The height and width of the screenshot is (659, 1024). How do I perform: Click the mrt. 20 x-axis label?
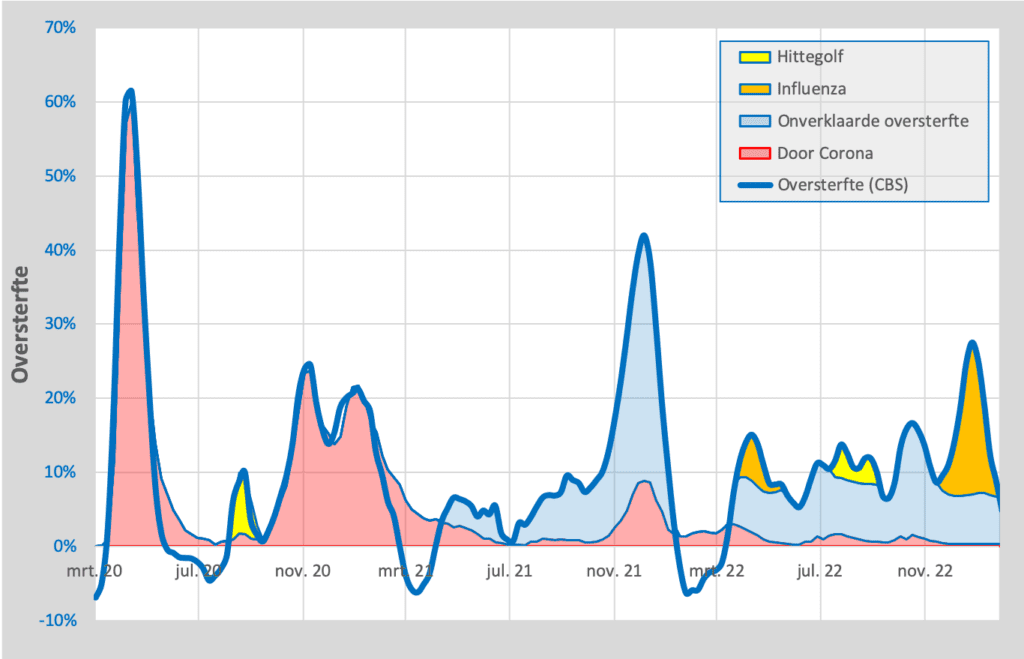[94, 571]
